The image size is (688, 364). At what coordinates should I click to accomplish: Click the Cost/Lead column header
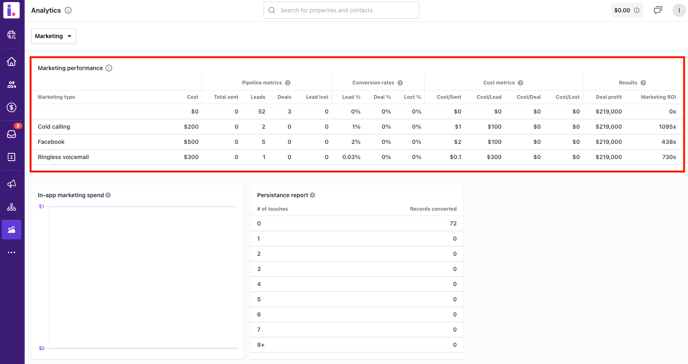coord(489,97)
